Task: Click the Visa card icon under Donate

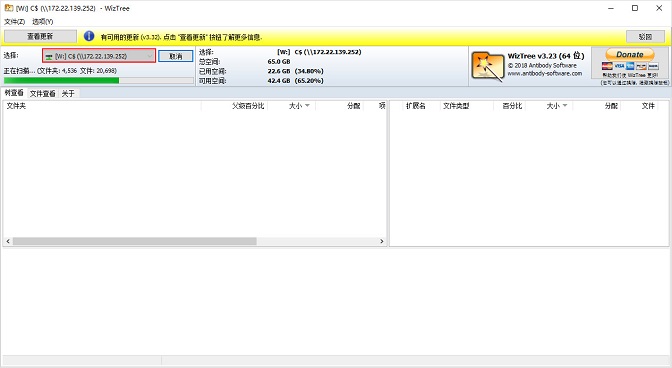Action: point(618,66)
